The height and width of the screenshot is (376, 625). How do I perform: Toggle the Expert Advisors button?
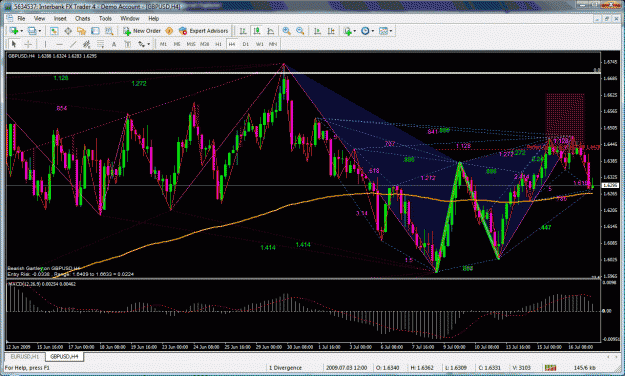(x=204, y=31)
